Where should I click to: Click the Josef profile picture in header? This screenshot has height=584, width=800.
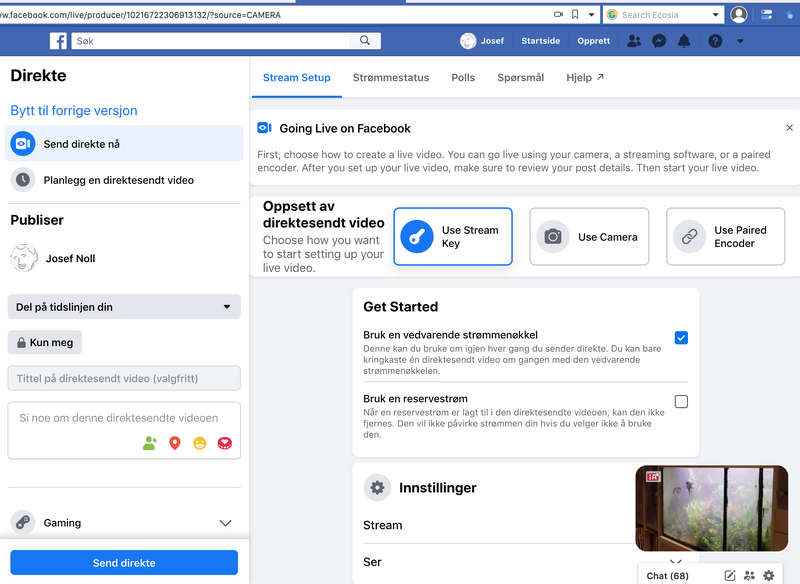click(x=468, y=41)
